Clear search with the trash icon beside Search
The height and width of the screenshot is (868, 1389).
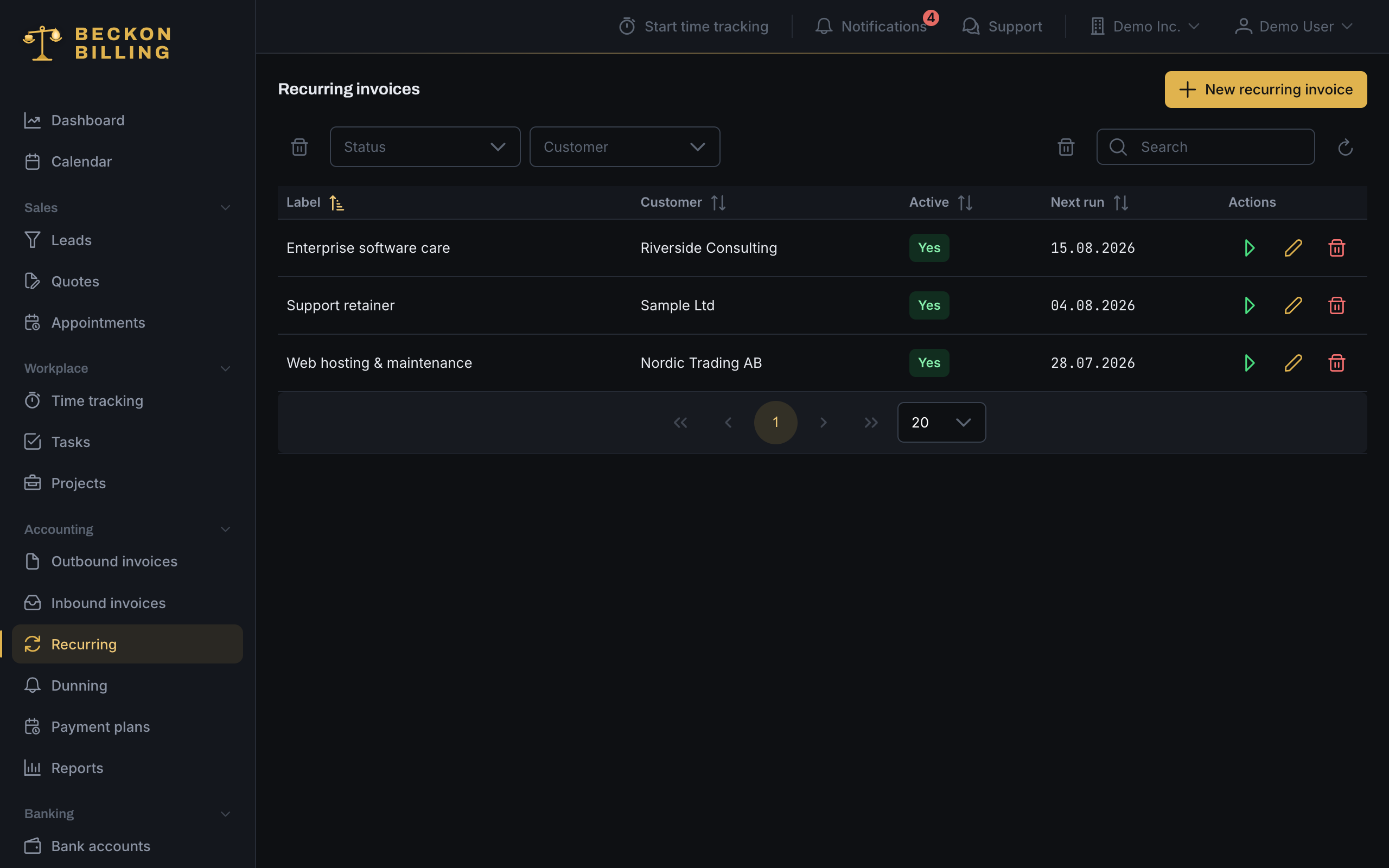tap(1066, 147)
